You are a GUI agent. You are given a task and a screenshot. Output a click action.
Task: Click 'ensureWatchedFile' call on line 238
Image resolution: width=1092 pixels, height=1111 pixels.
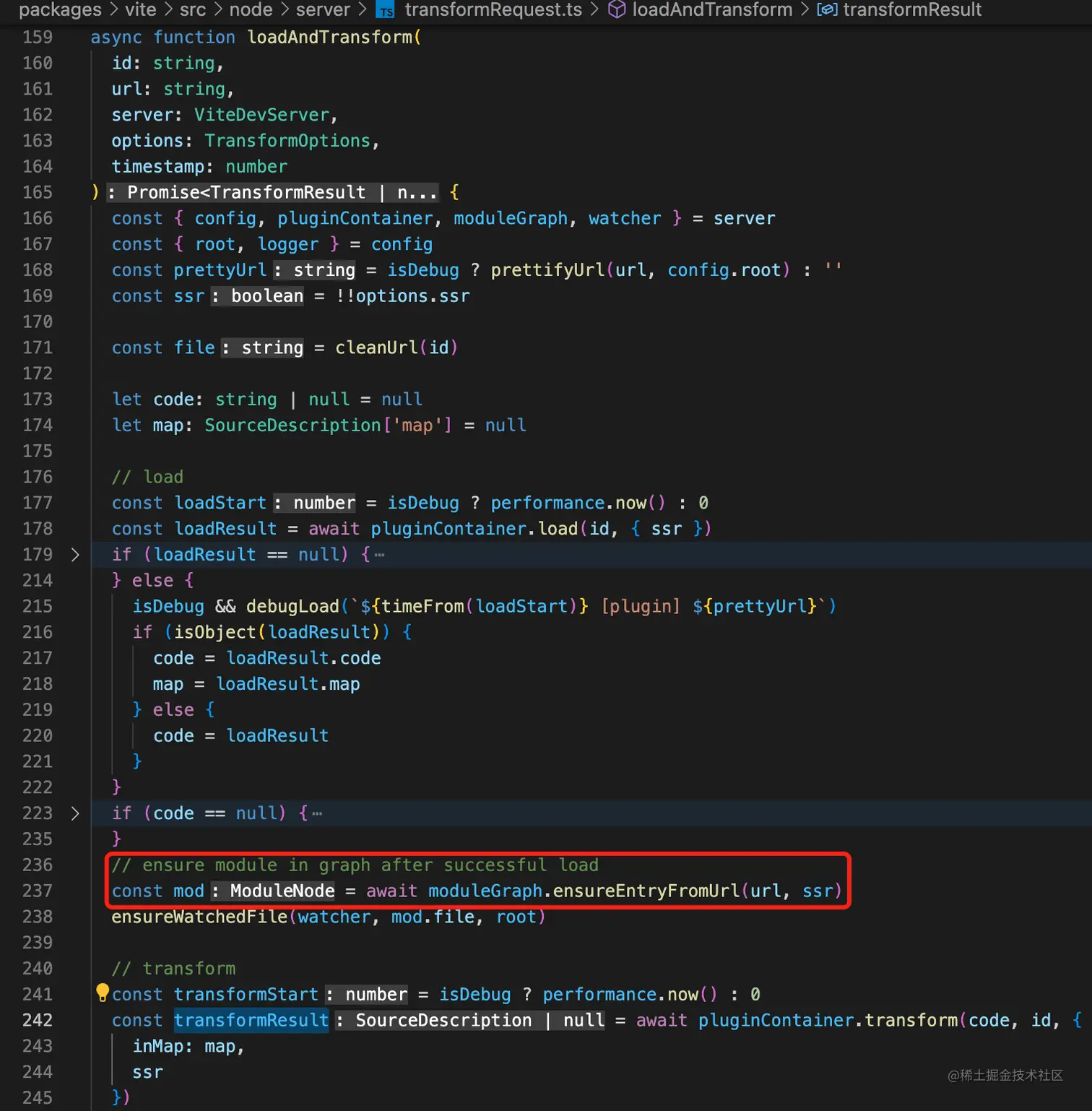(x=199, y=917)
